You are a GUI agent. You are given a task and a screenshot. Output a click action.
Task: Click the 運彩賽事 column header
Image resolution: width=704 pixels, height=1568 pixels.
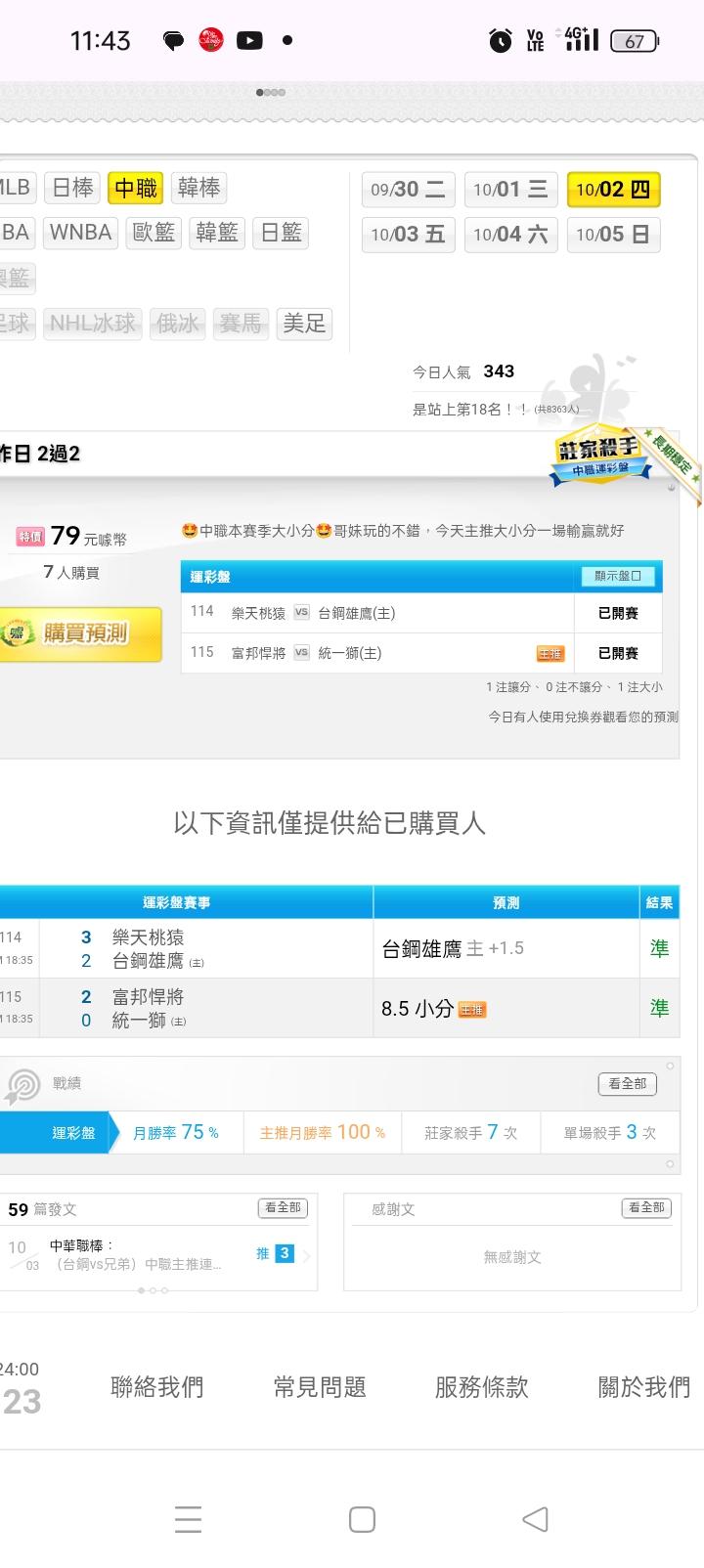click(x=177, y=903)
